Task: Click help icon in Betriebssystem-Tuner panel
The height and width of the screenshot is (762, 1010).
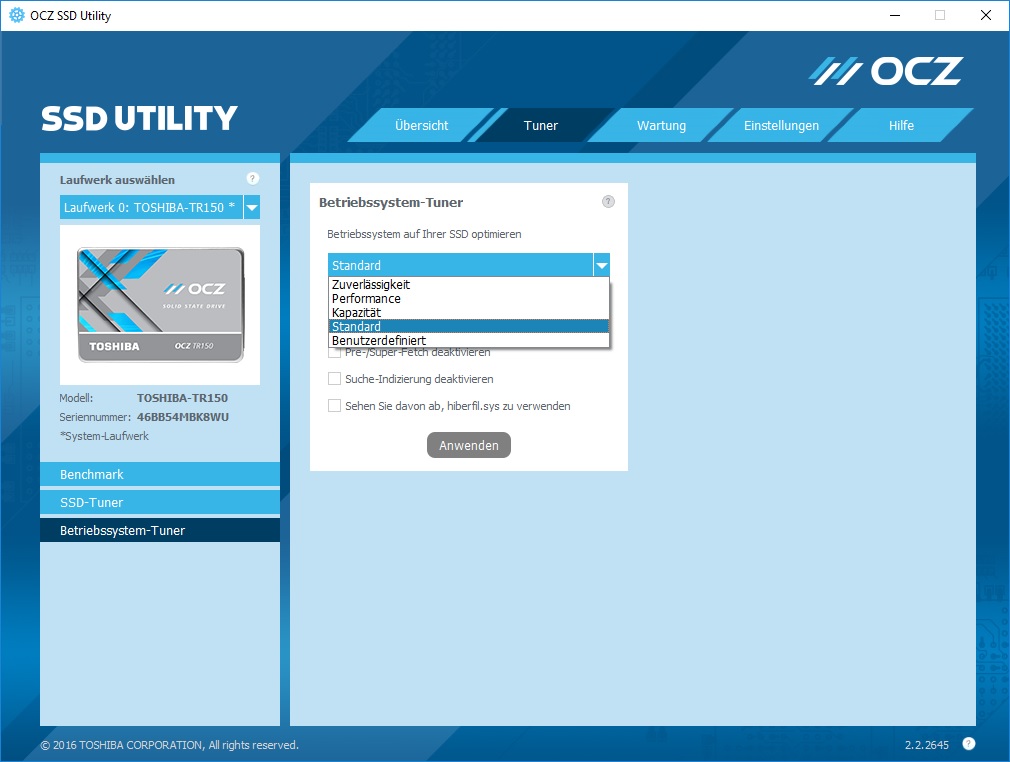Action: pos(608,202)
